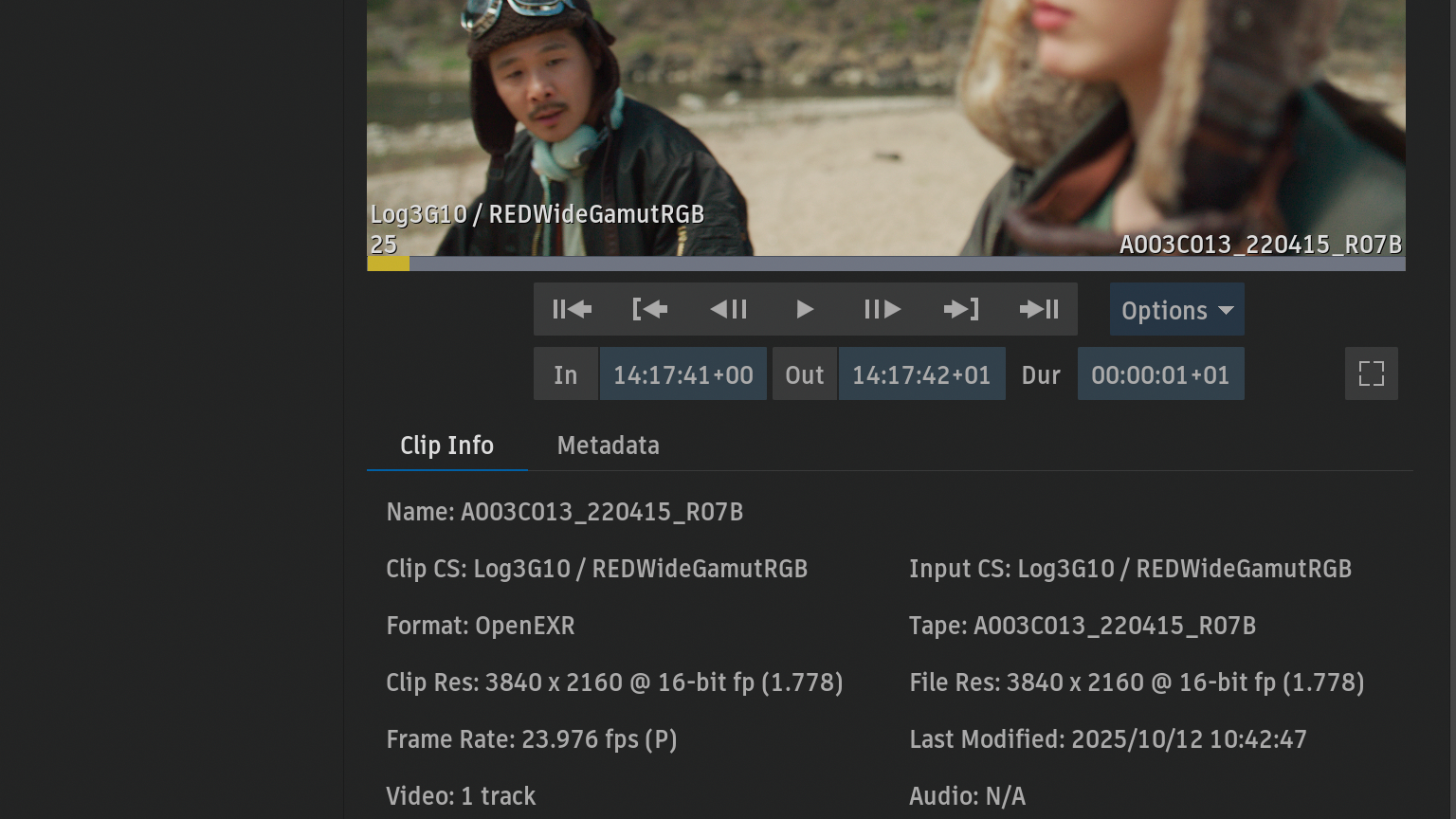Switch to the Clip Info tab
This screenshot has width=1456, height=819.
pos(446,446)
